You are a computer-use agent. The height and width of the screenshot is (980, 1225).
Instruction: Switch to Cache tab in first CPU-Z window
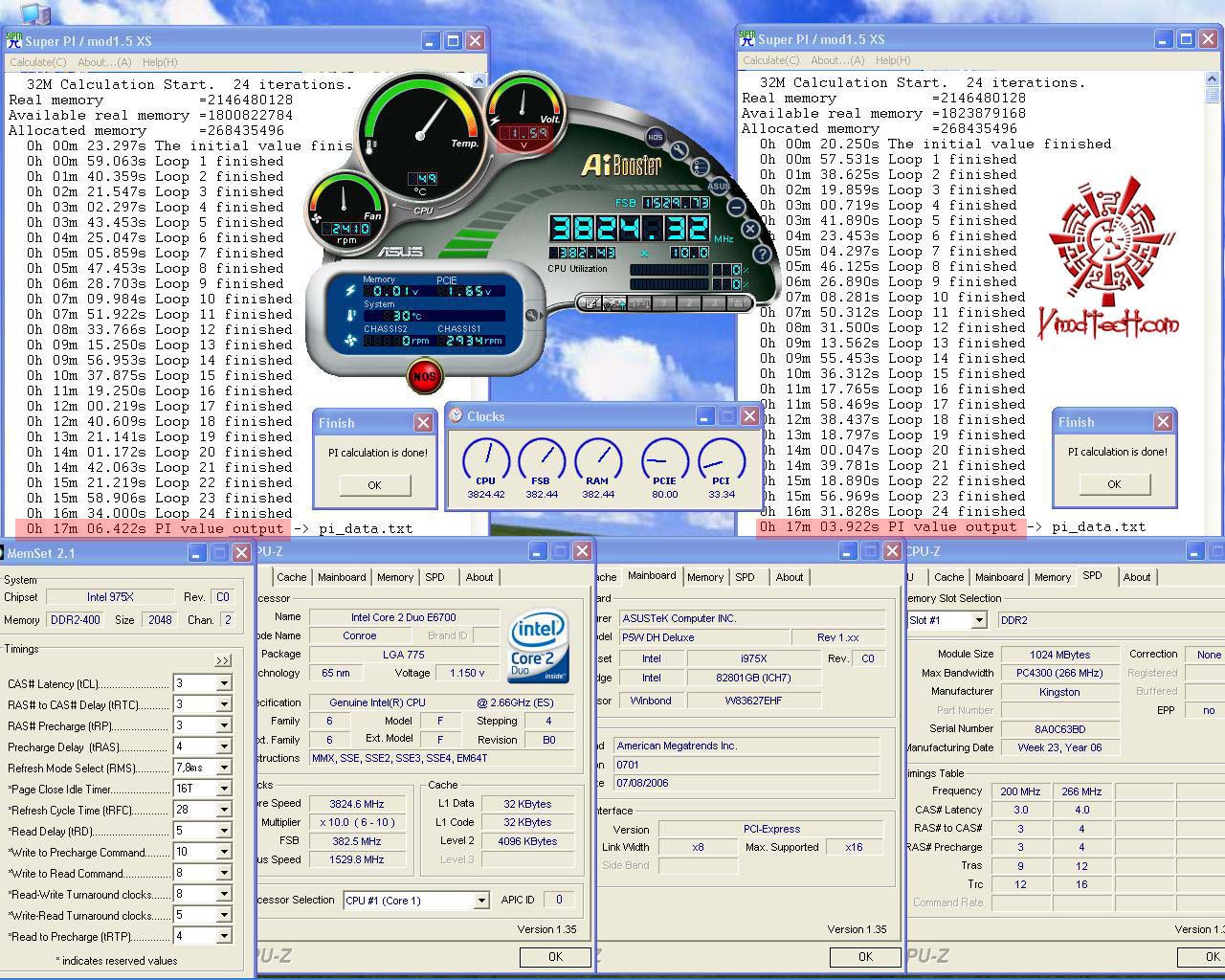(292, 577)
